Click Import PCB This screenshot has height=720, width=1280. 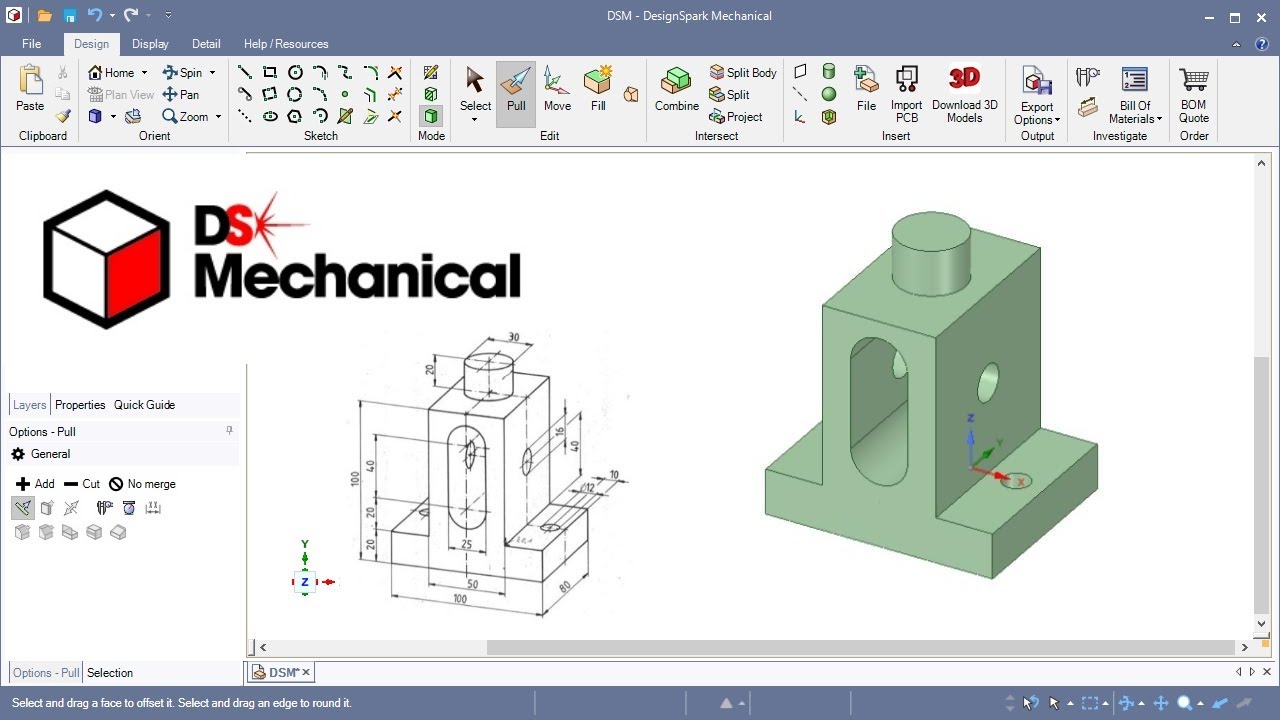coord(906,92)
